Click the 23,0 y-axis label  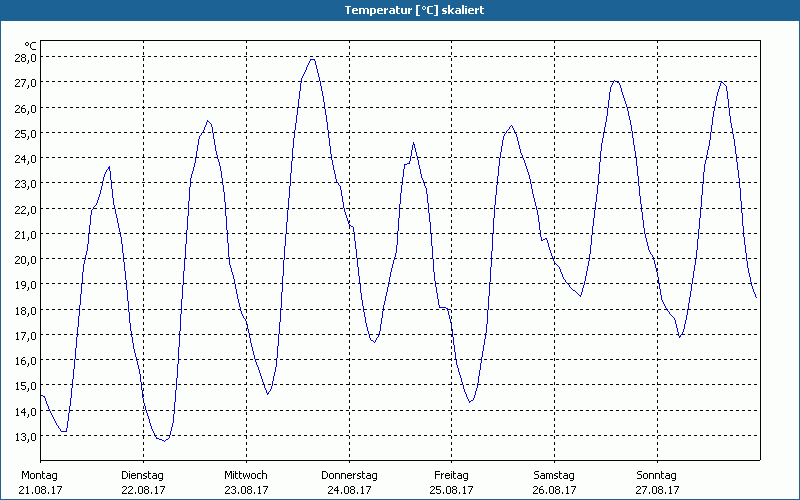click(25, 183)
